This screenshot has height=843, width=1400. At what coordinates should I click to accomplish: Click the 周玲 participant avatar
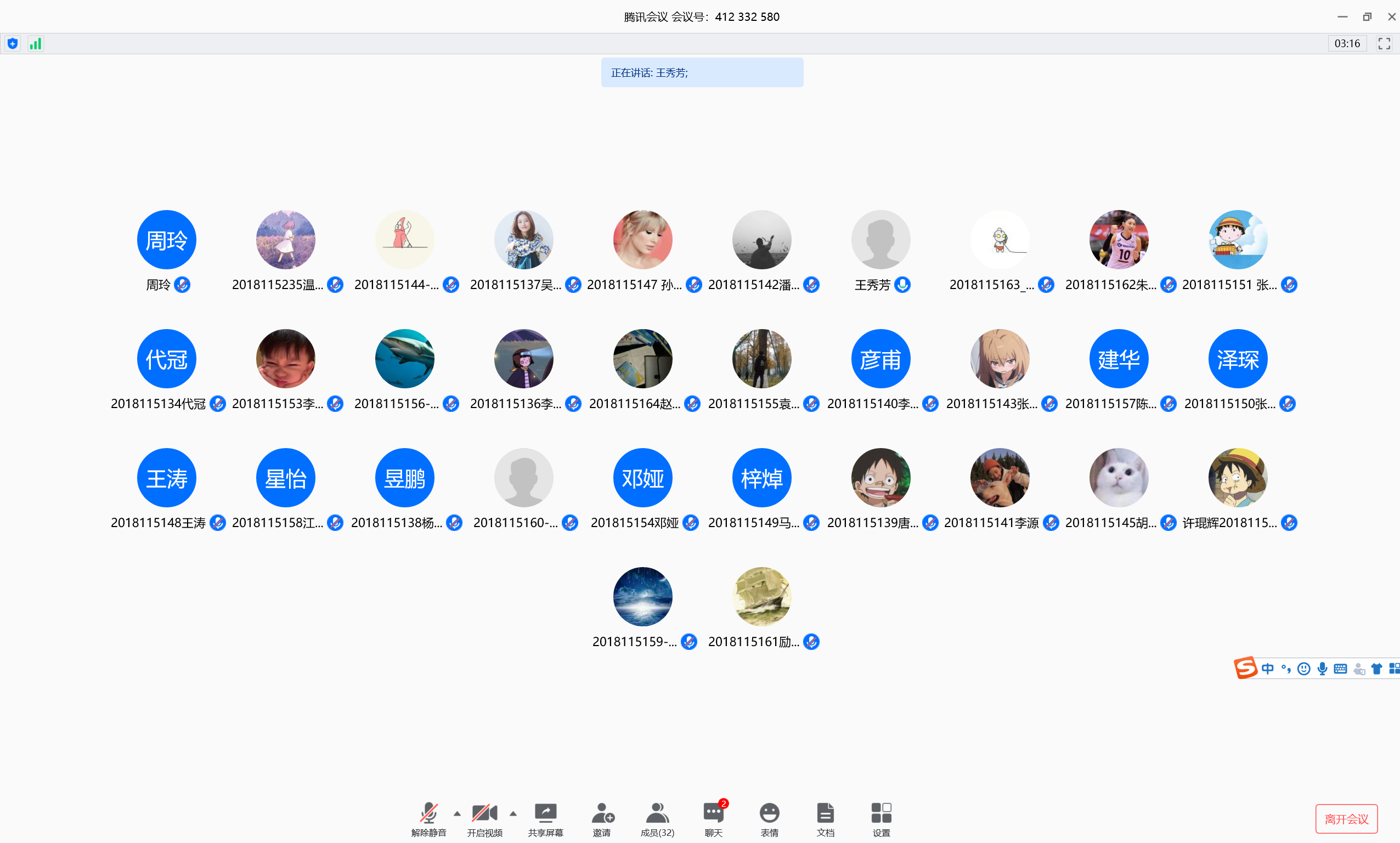(166, 240)
